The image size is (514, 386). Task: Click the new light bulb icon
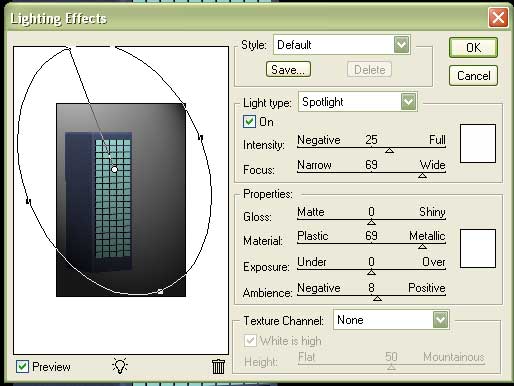coord(120,366)
